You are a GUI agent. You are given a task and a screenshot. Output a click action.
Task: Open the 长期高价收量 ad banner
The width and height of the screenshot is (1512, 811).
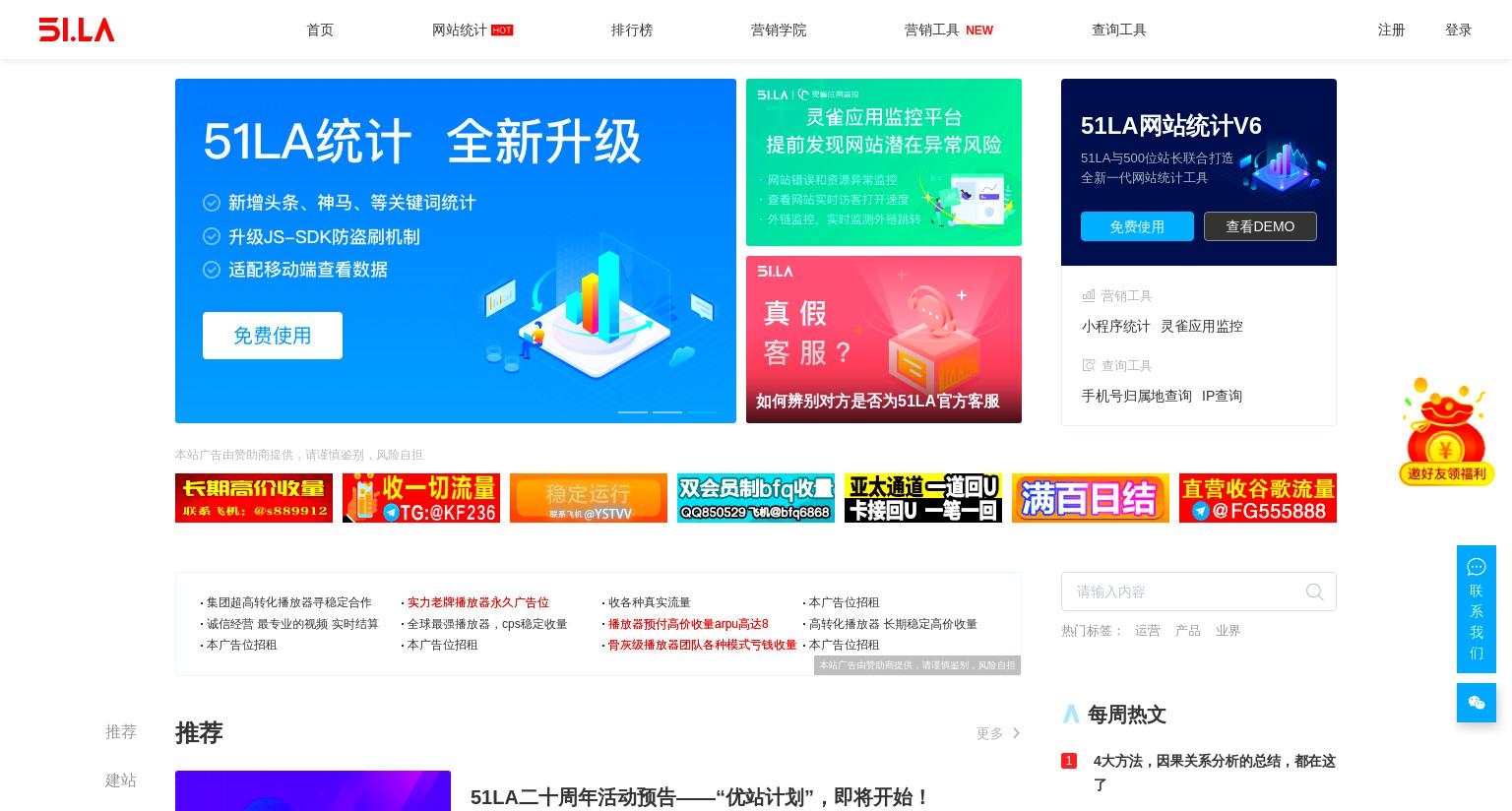[x=254, y=498]
